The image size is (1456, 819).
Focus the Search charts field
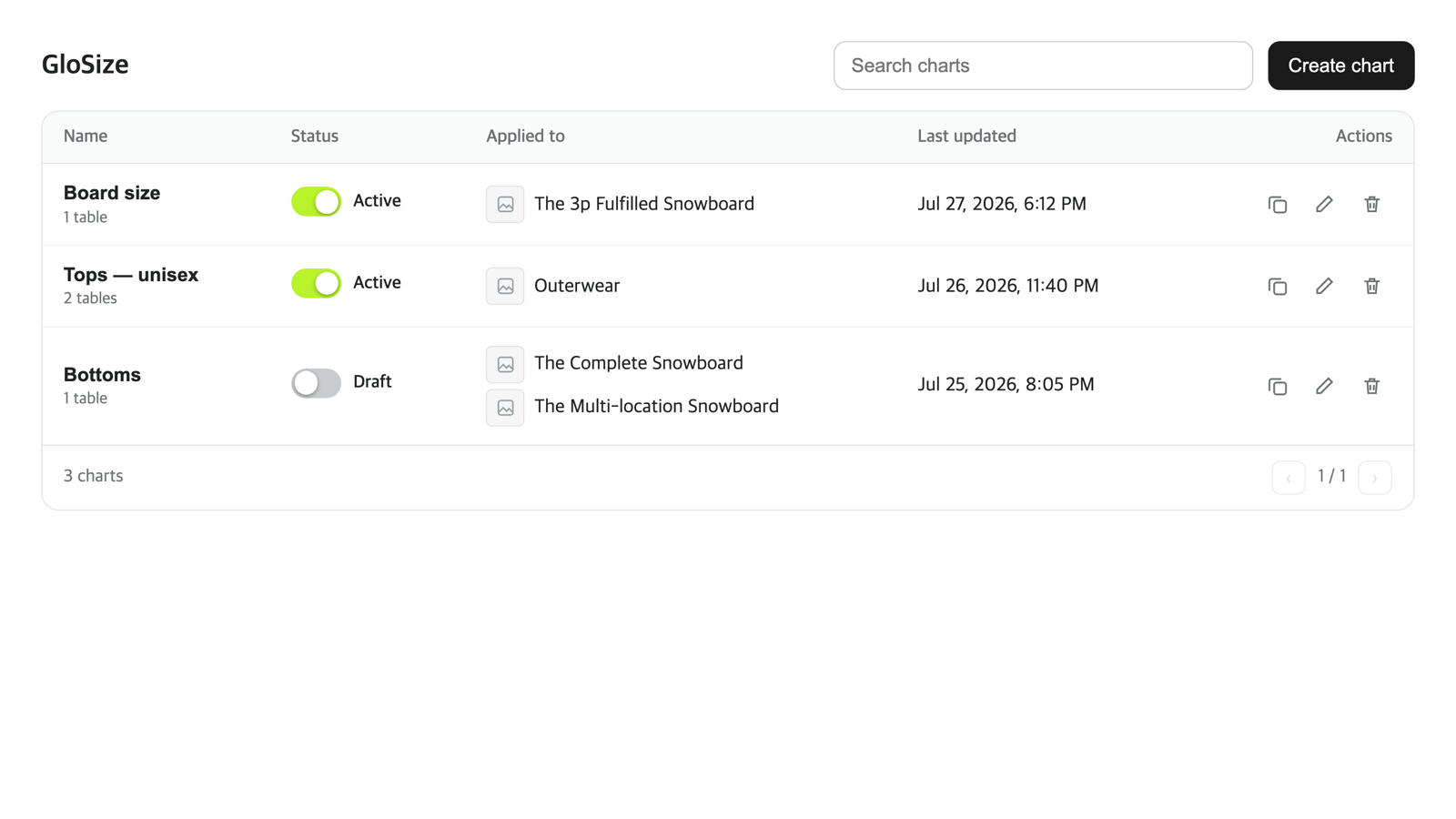tap(1043, 66)
